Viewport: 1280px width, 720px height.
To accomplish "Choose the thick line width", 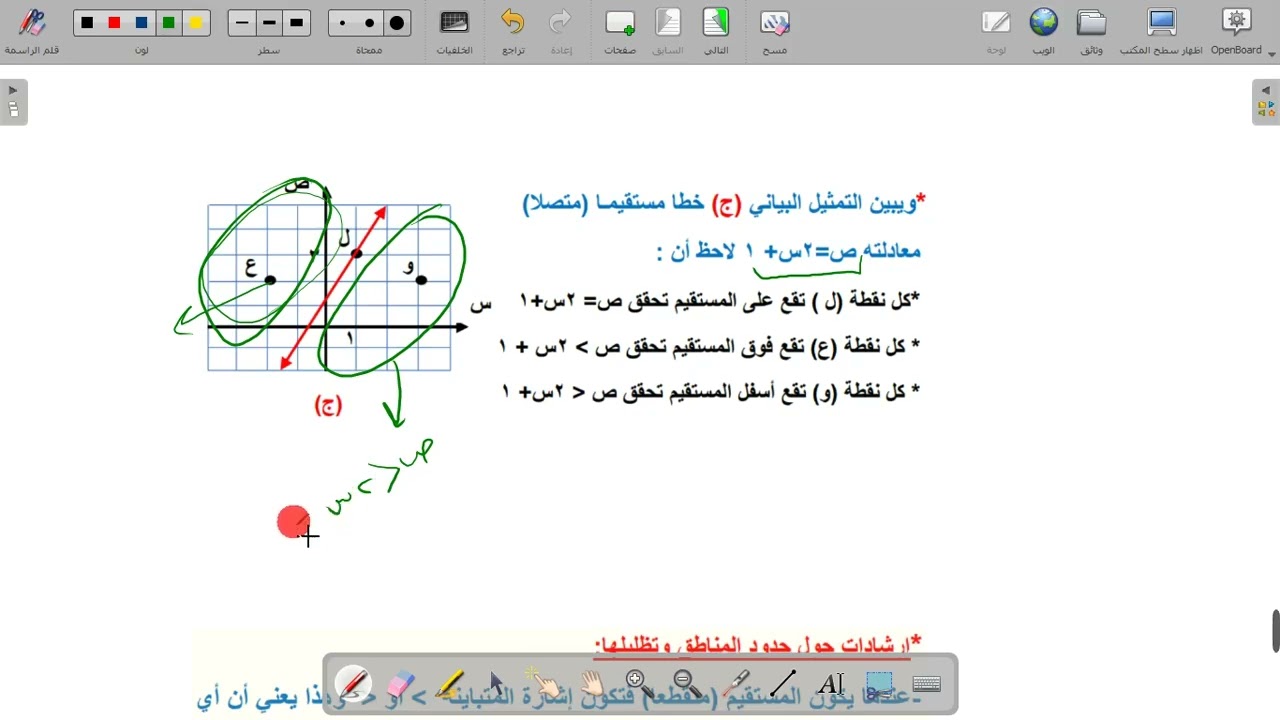I will (x=297, y=23).
